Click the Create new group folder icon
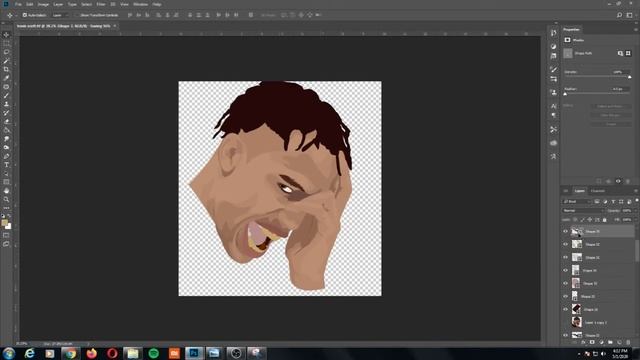This screenshot has height=360, width=640. (x=610, y=342)
